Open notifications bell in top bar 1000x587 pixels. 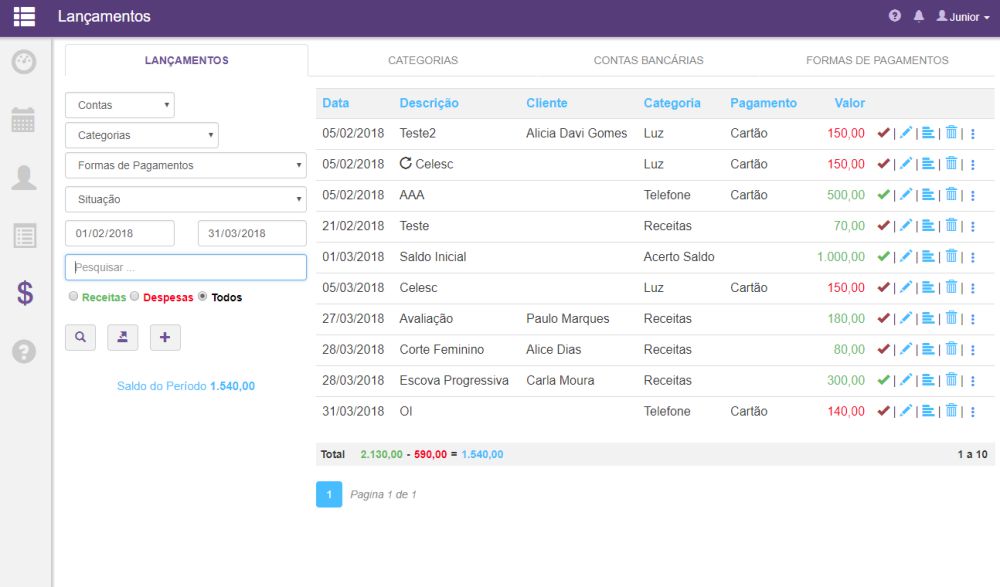(x=918, y=16)
